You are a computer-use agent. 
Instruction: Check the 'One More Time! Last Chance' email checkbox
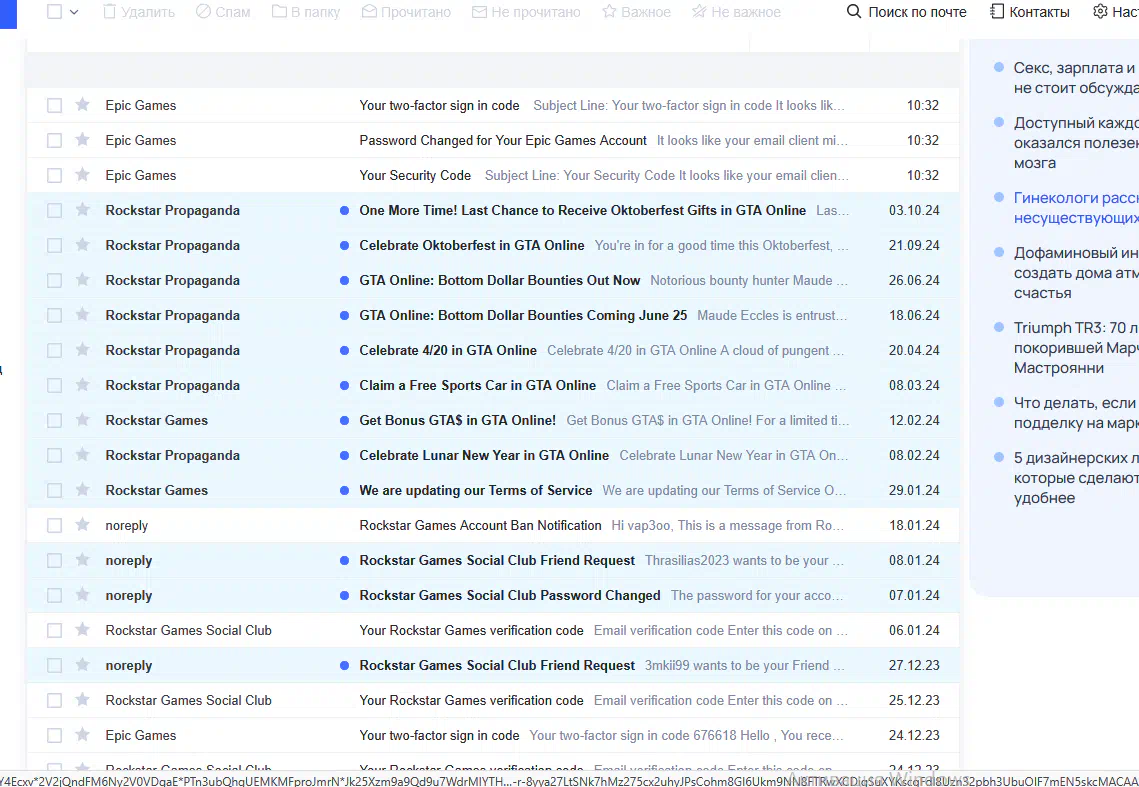[54, 211]
